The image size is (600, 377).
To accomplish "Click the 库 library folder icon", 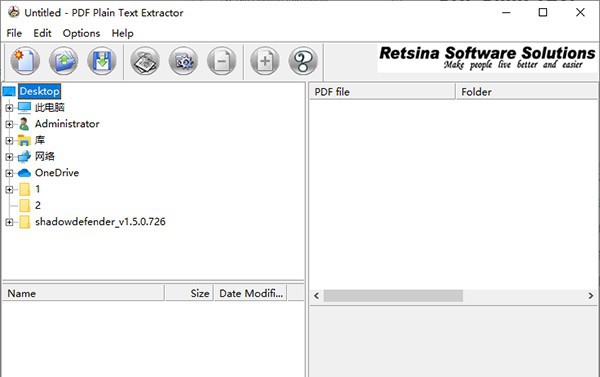I will [24, 140].
